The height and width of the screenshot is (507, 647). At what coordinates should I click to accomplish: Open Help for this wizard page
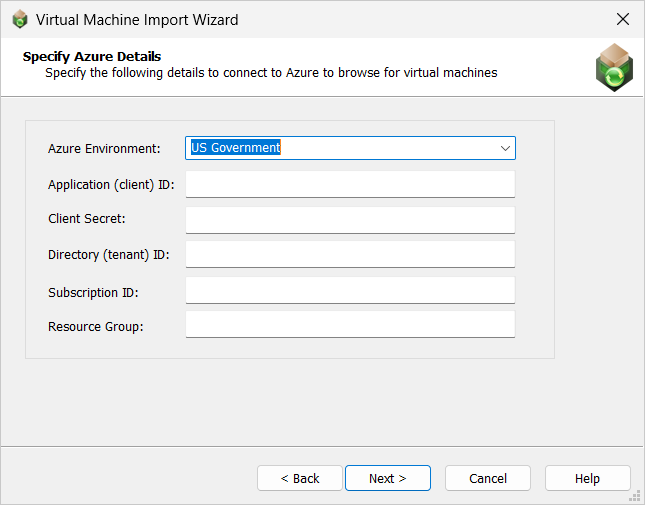point(587,478)
